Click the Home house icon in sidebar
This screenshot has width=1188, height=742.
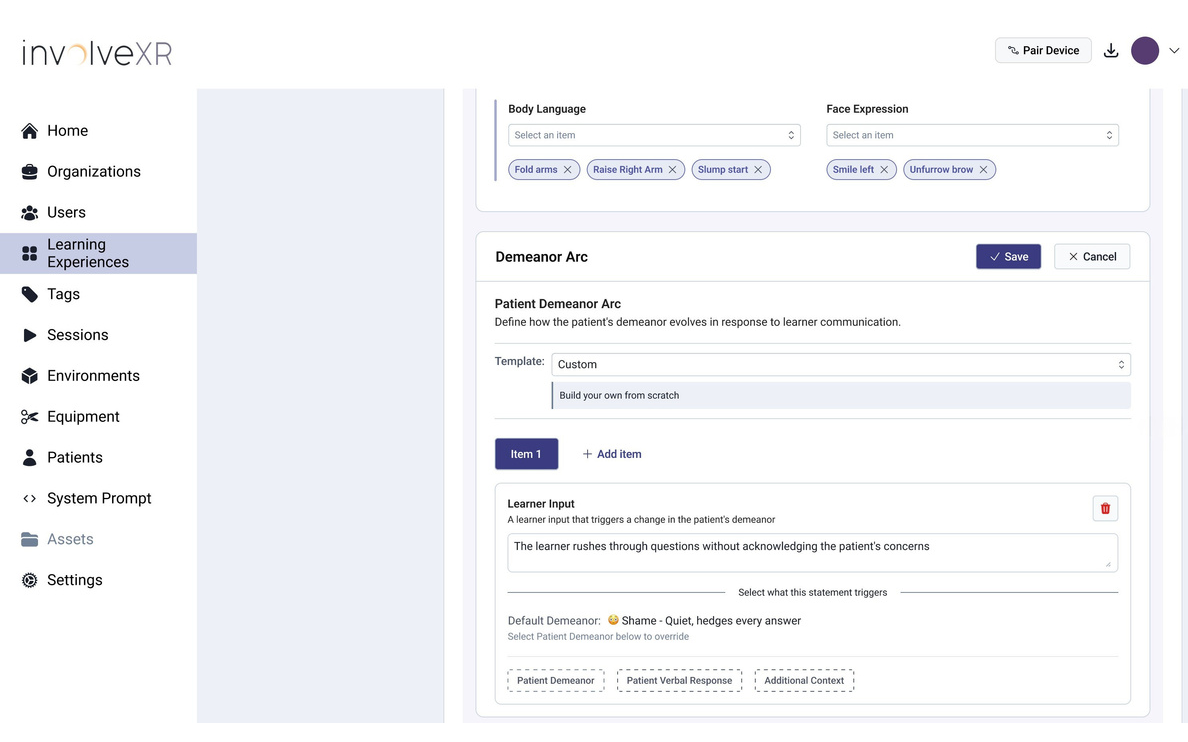[30, 131]
